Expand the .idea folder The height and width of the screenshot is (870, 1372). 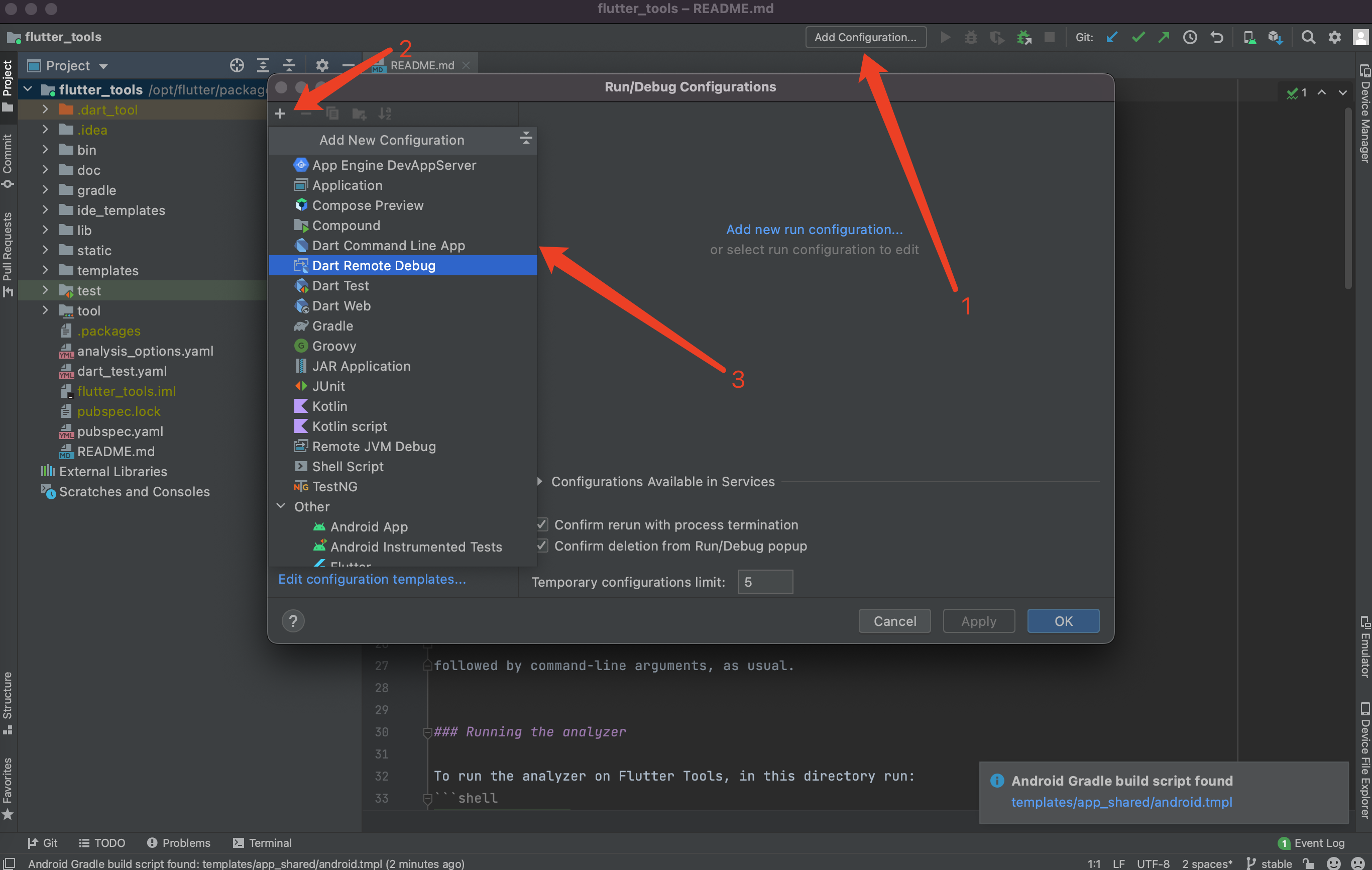[x=45, y=129]
